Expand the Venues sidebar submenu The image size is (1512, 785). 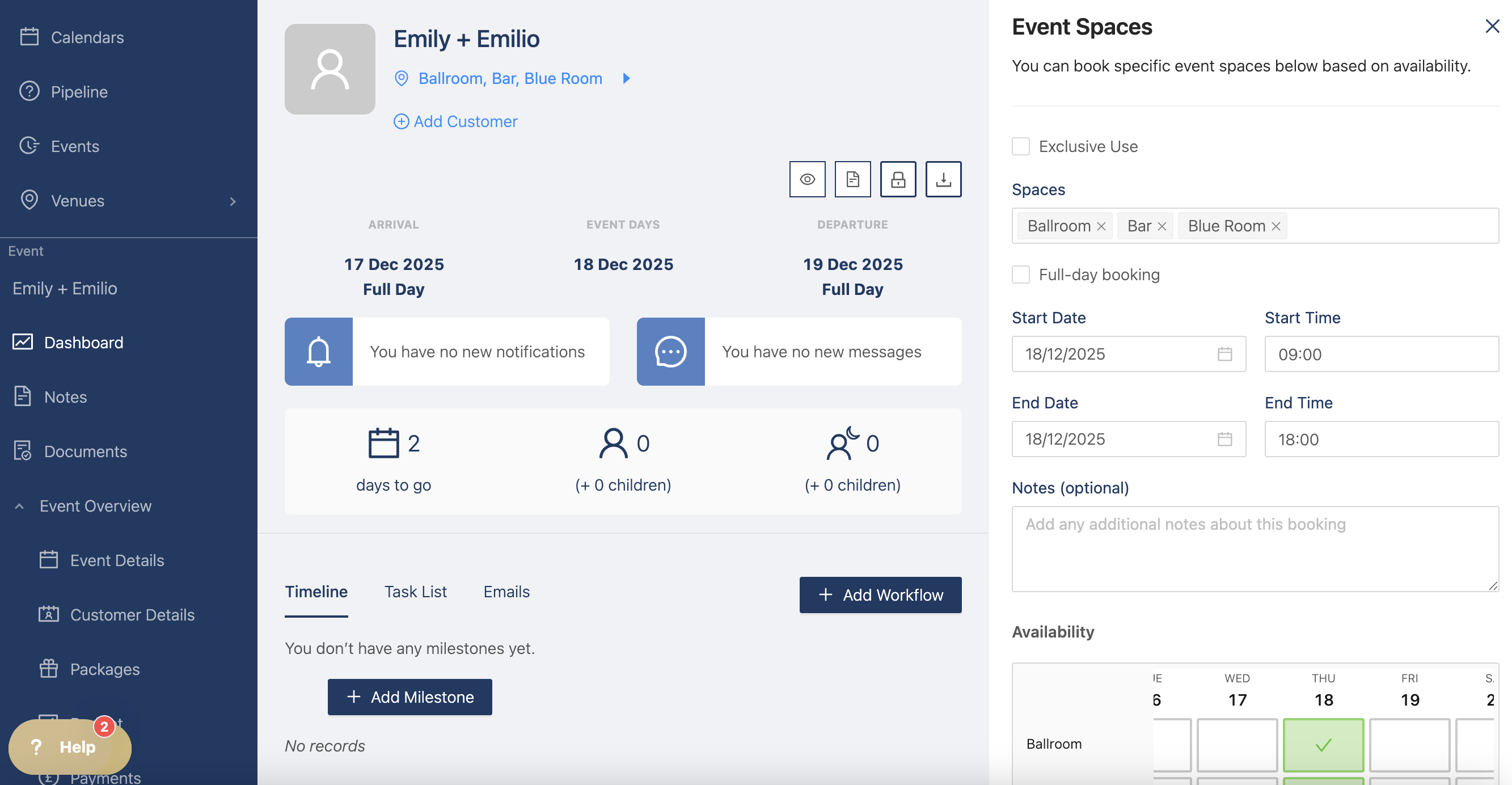pyautogui.click(x=233, y=201)
